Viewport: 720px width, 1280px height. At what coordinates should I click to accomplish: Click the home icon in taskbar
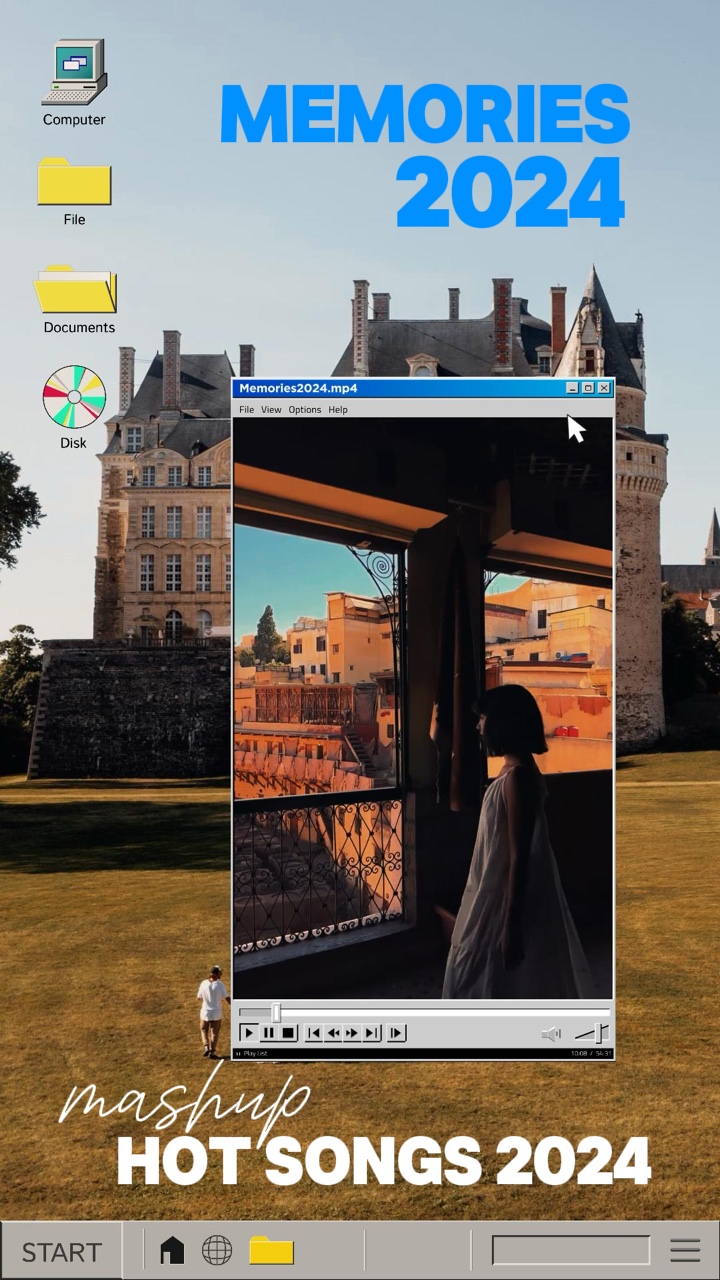click(x=172, y=1250)
